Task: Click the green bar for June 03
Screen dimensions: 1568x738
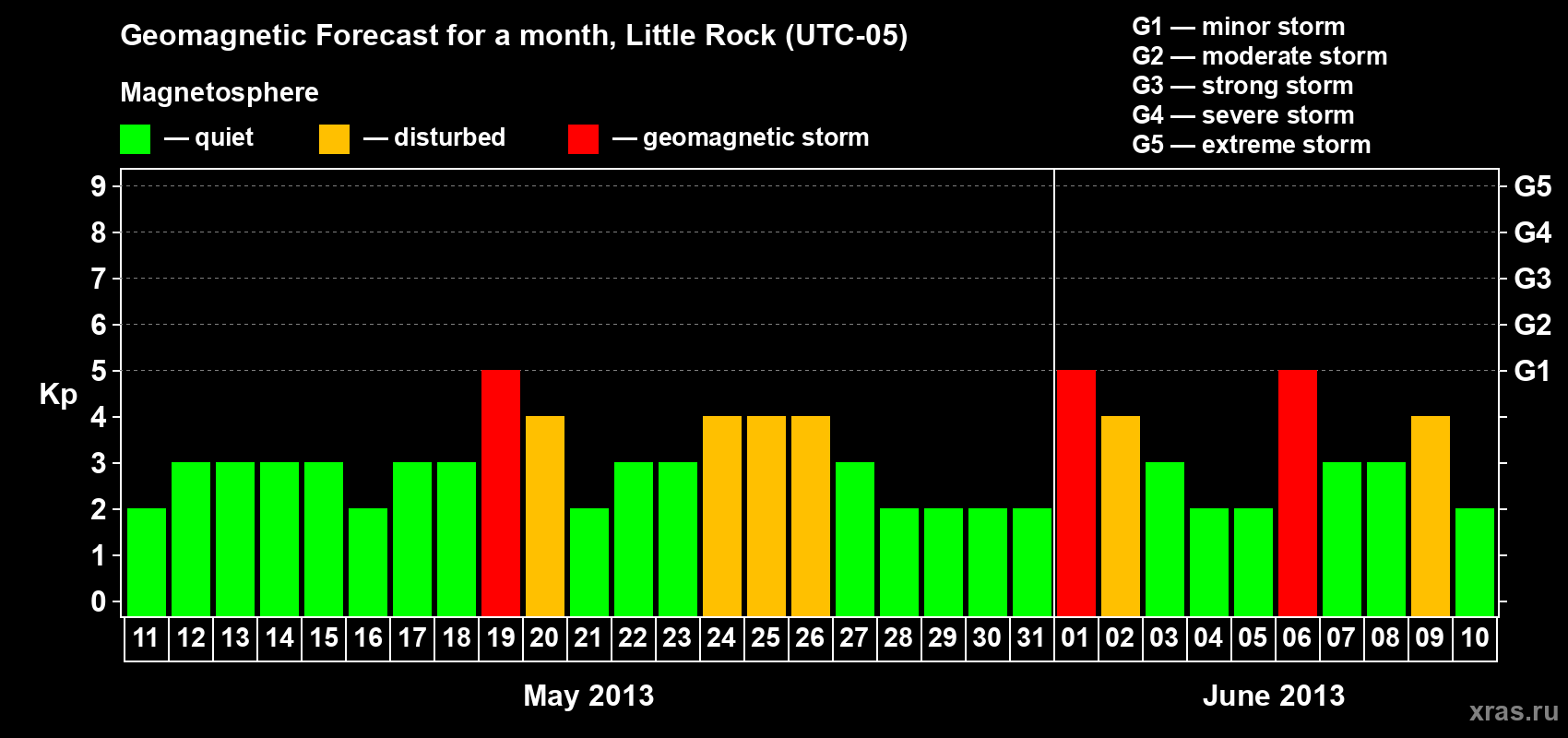Action: pyautogui.click(x=1165, y=539)
